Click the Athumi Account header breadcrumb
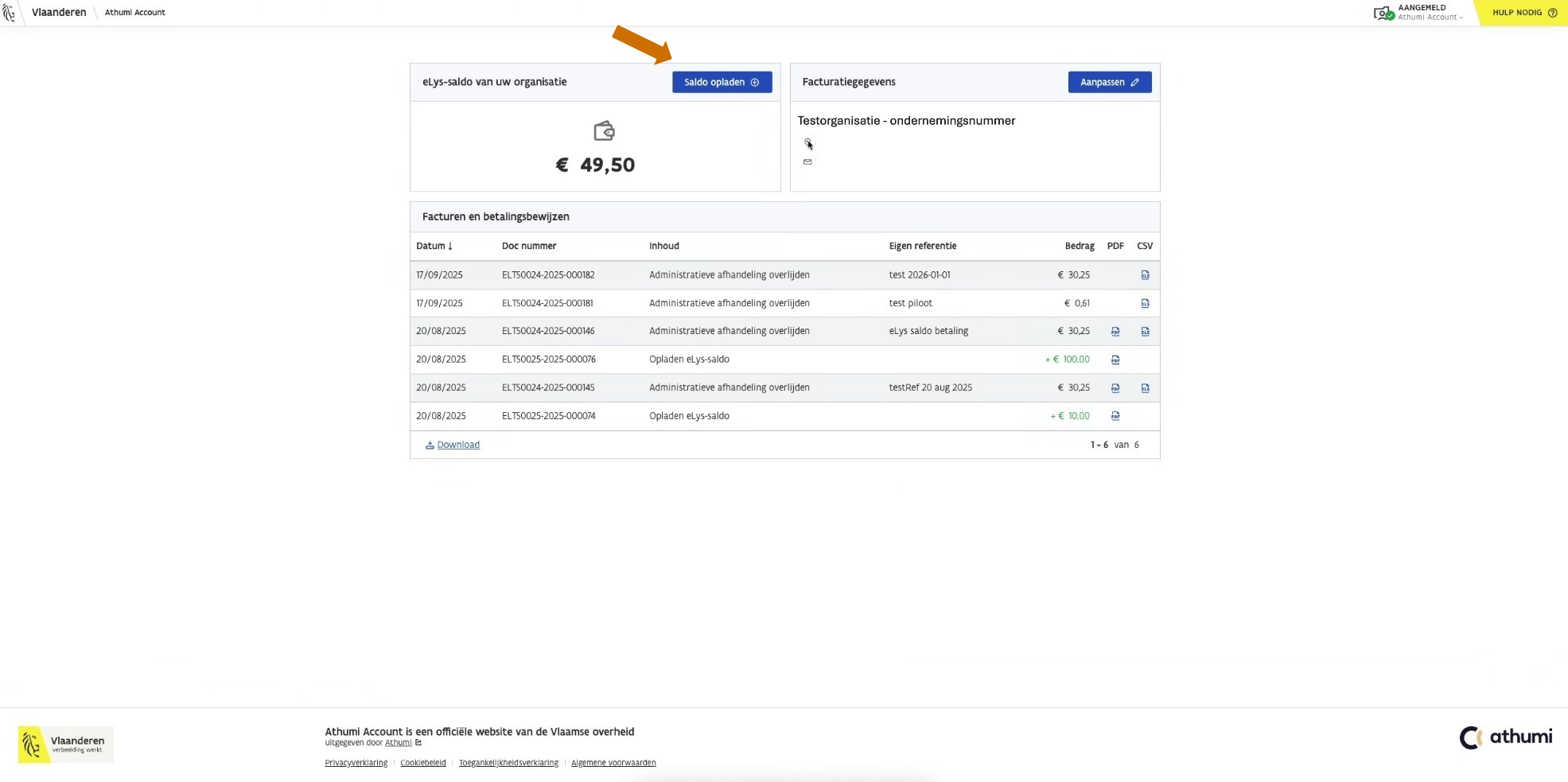The width and height of the screenshot is (1568, 782). (134, 13)
